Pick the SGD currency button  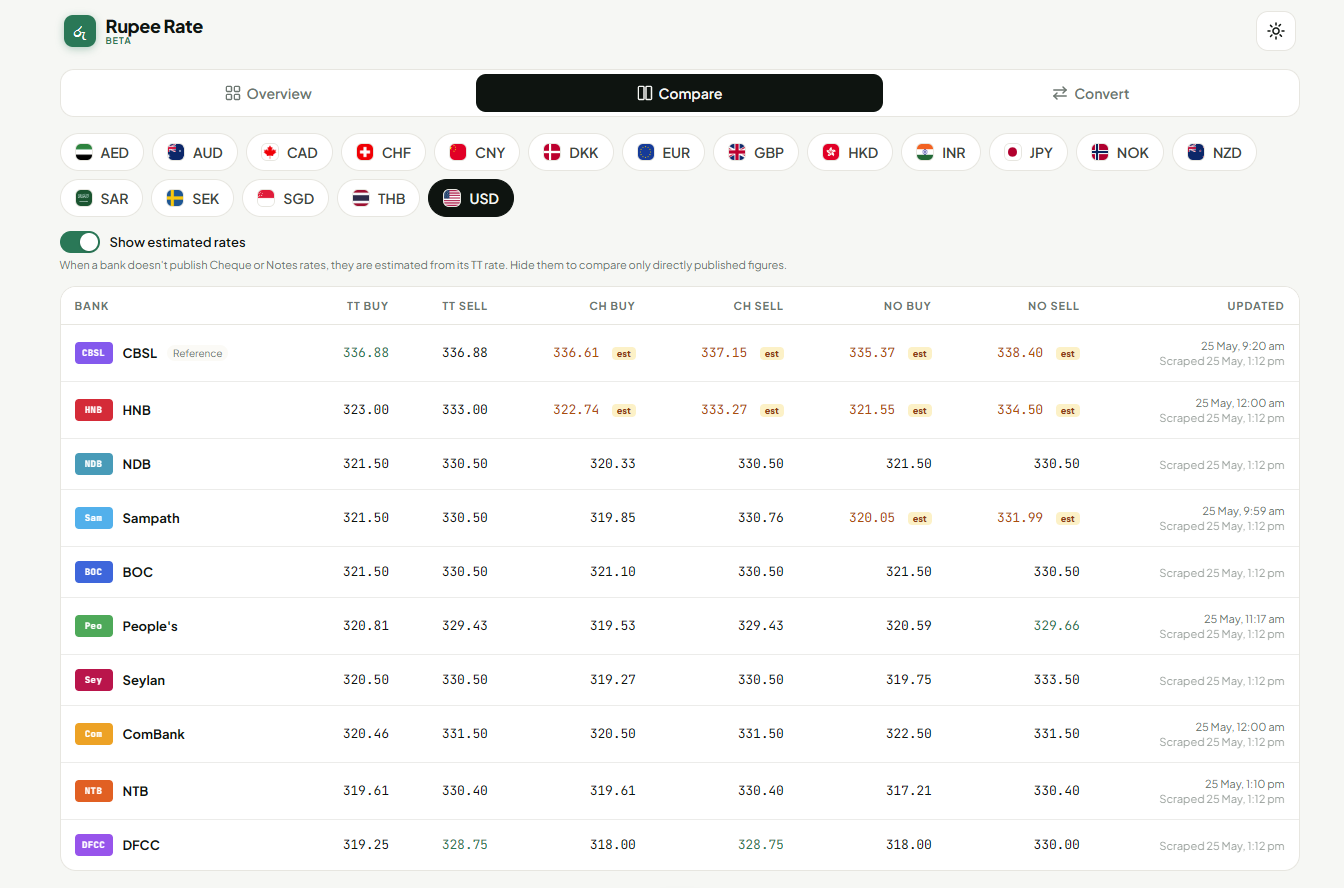click(285, 198)
